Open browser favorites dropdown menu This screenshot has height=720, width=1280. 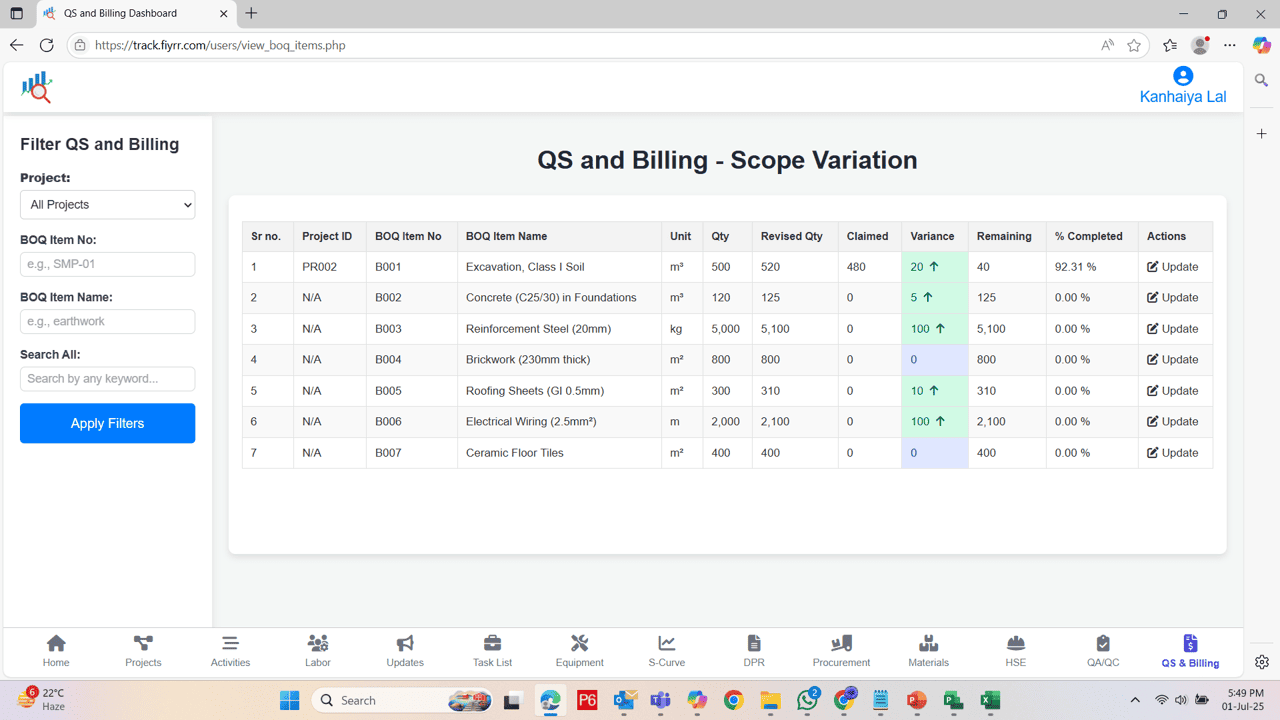[x=1170, y=45]
